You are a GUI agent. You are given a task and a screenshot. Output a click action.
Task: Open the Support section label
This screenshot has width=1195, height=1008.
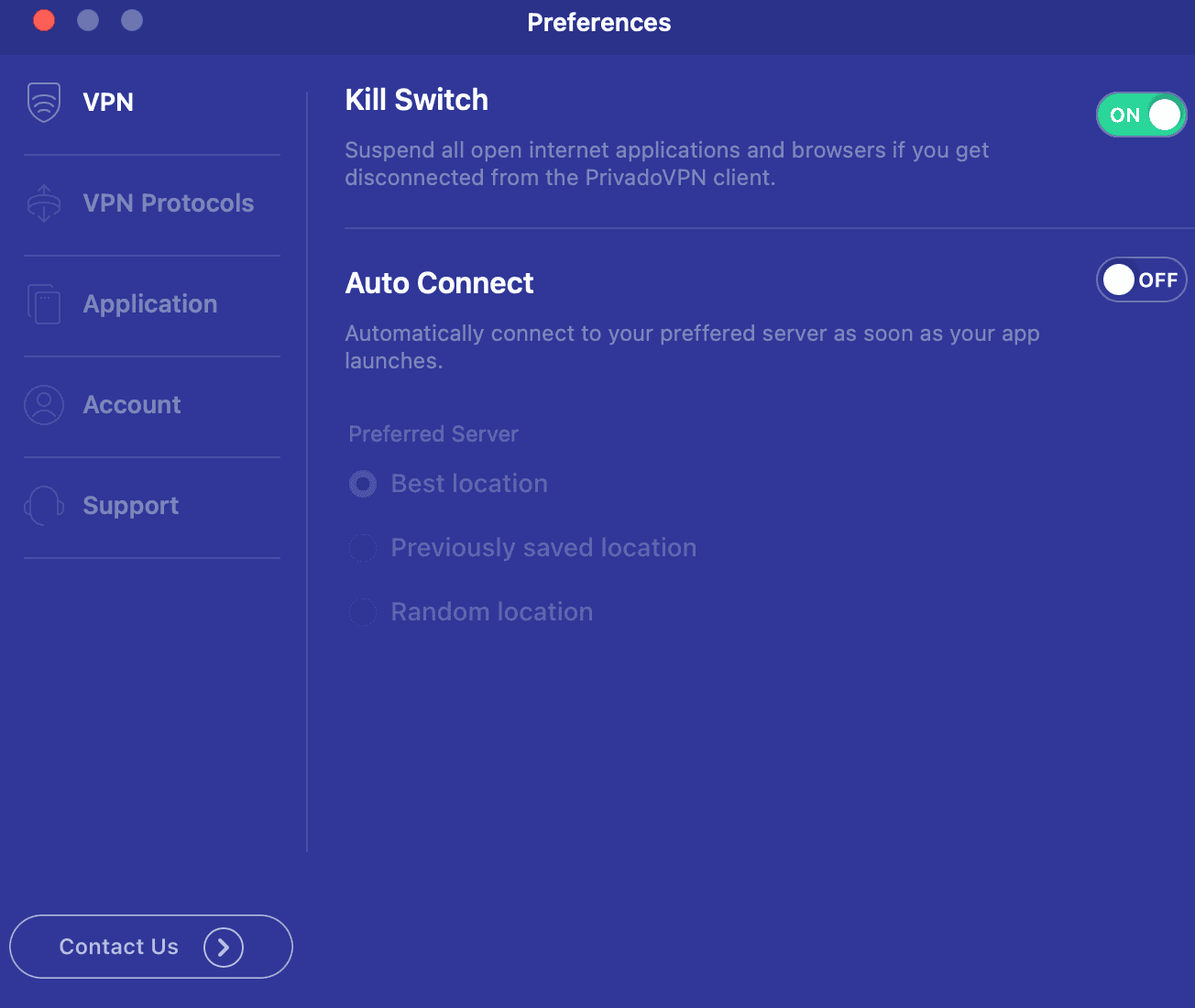tap(131, 506)
